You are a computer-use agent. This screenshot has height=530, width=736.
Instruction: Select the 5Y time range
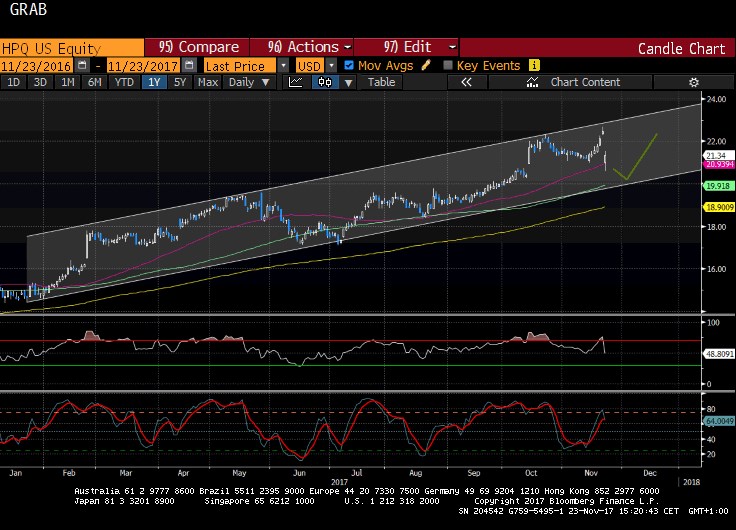[x=180, y=82]
